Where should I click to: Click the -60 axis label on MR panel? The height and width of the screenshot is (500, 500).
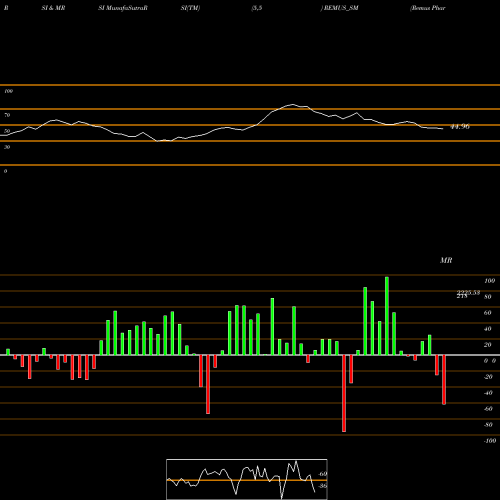point(488,409)
